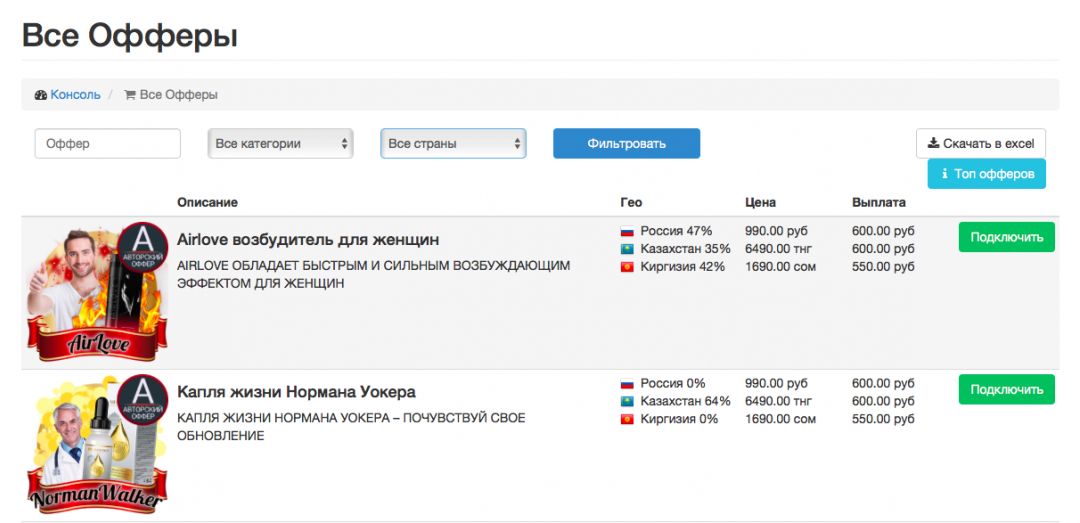Click Россия 47% in Airlove row

point(676,231)
